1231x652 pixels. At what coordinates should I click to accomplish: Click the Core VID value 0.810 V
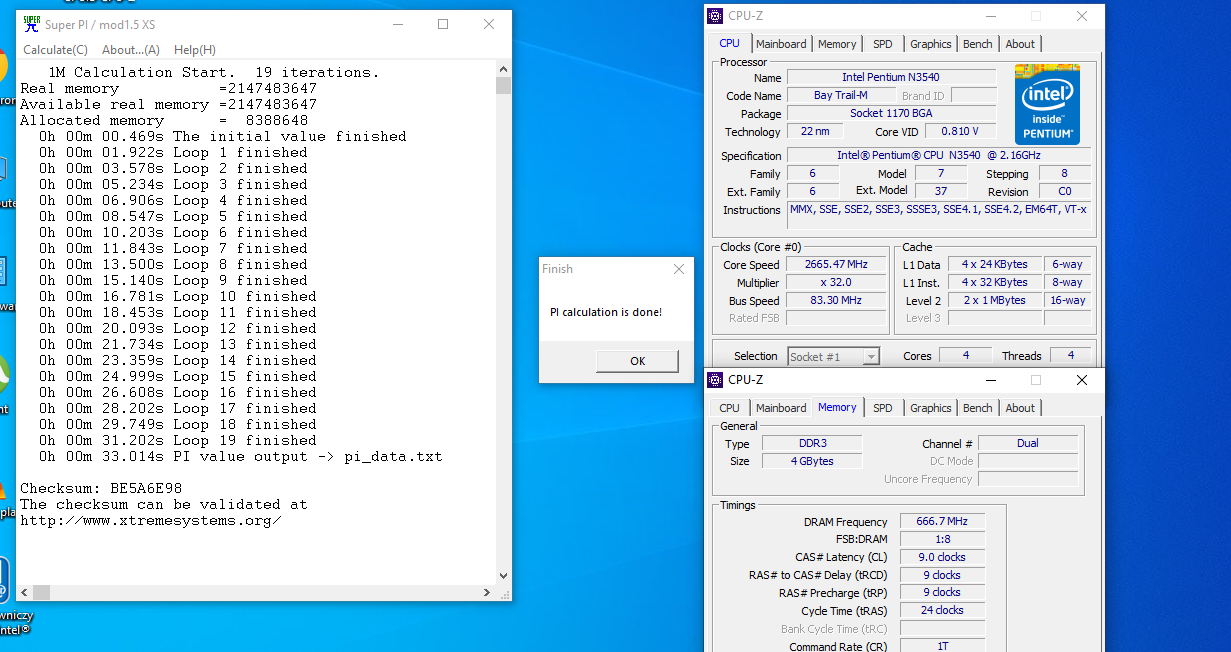tap(960, 132)
